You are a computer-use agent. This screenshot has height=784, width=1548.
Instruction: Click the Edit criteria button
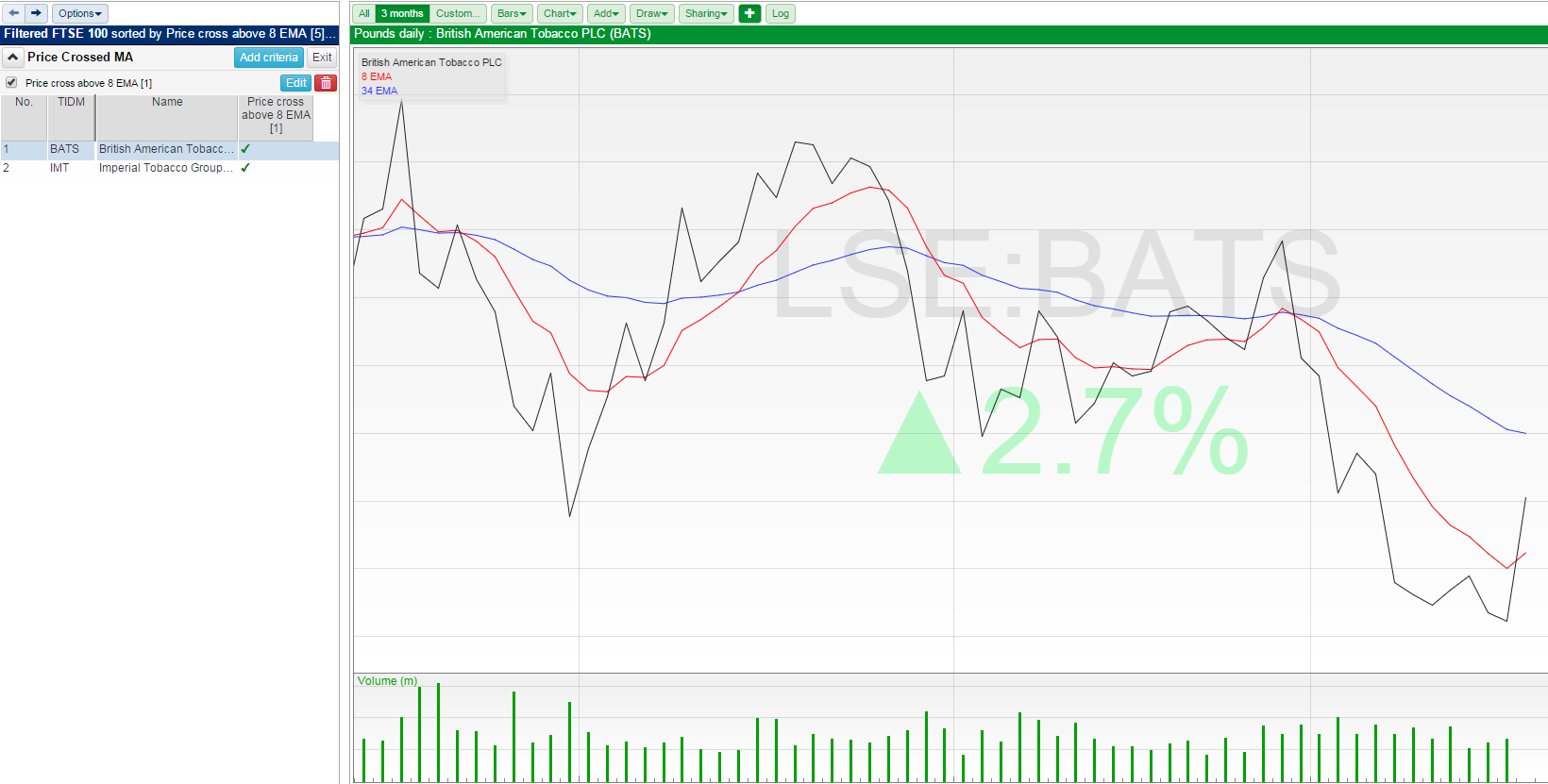(295, 83)
